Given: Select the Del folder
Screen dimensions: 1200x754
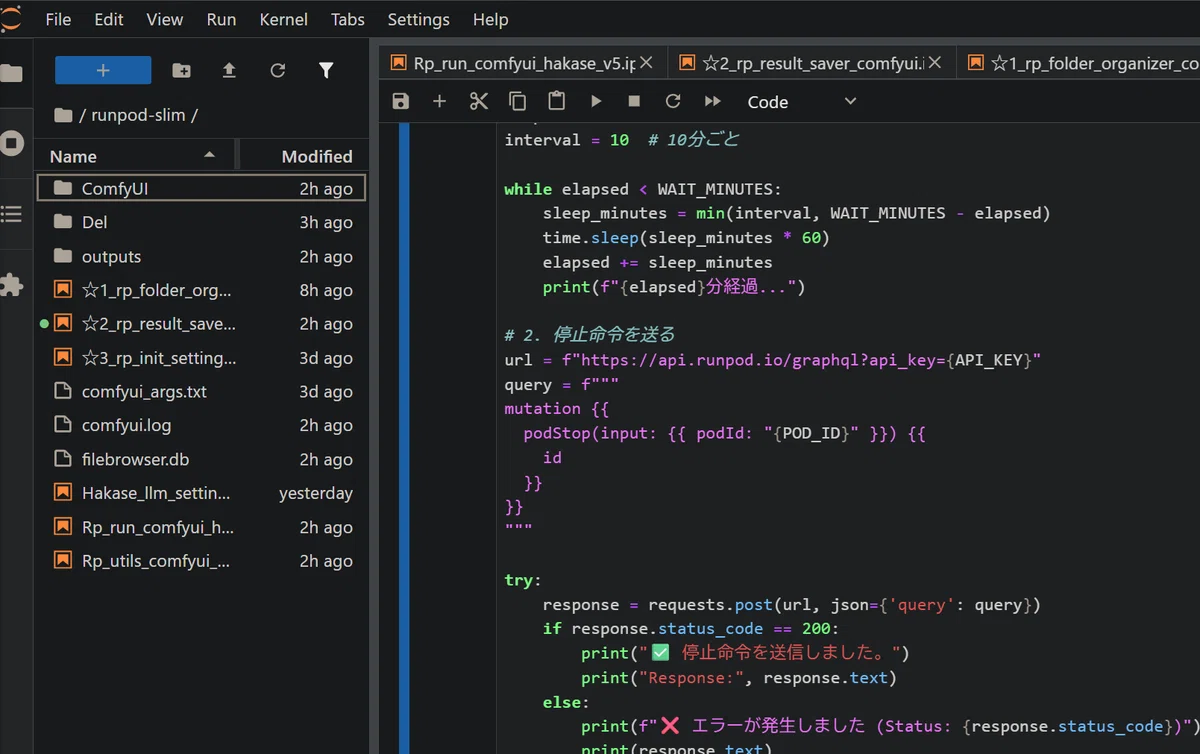Looking at the screenshot, I should [x=201, y=222].
